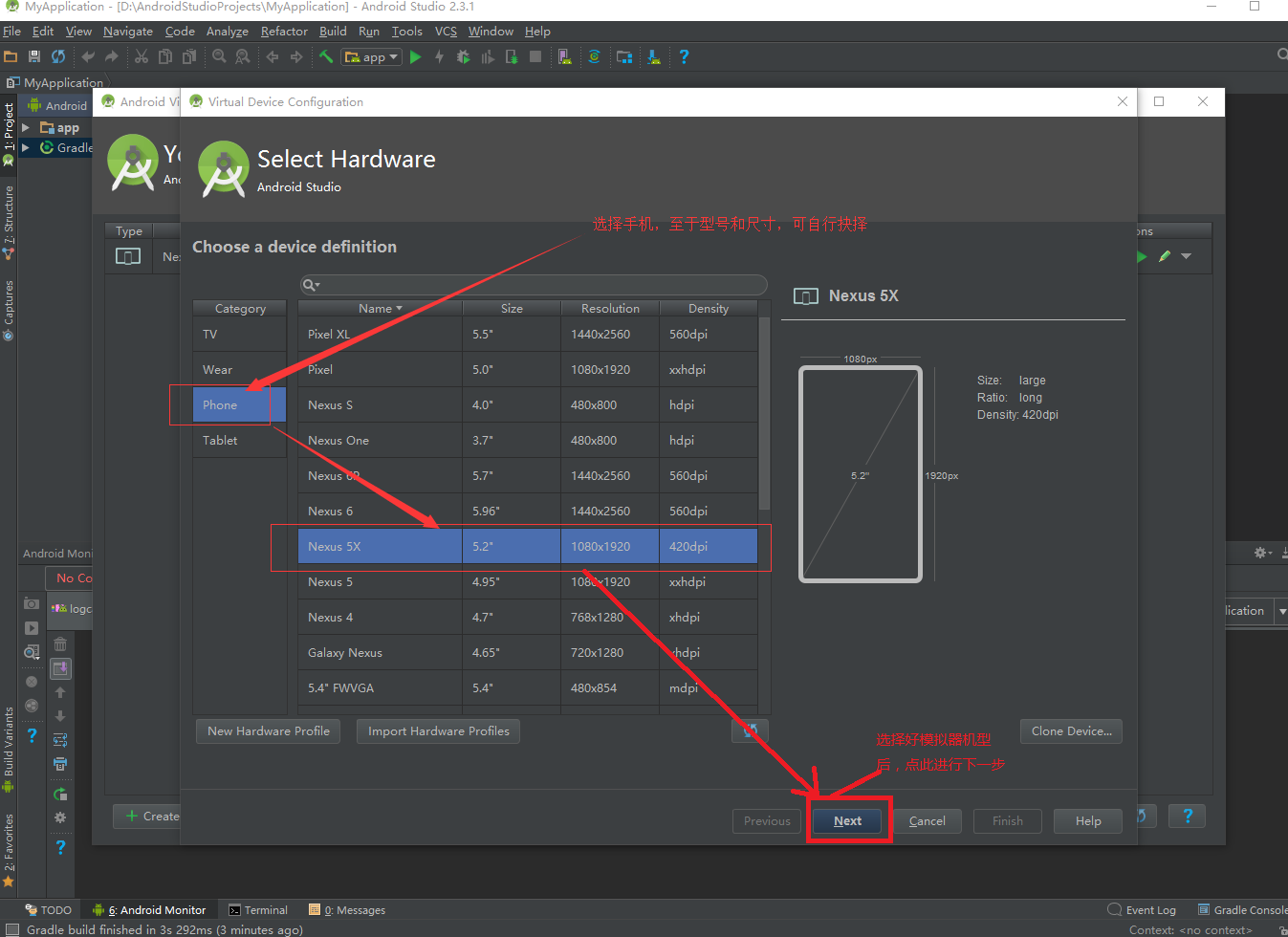This screenshot has height=937, width=1288.
Task: Click the green Run app button
Action: (416, 56)
